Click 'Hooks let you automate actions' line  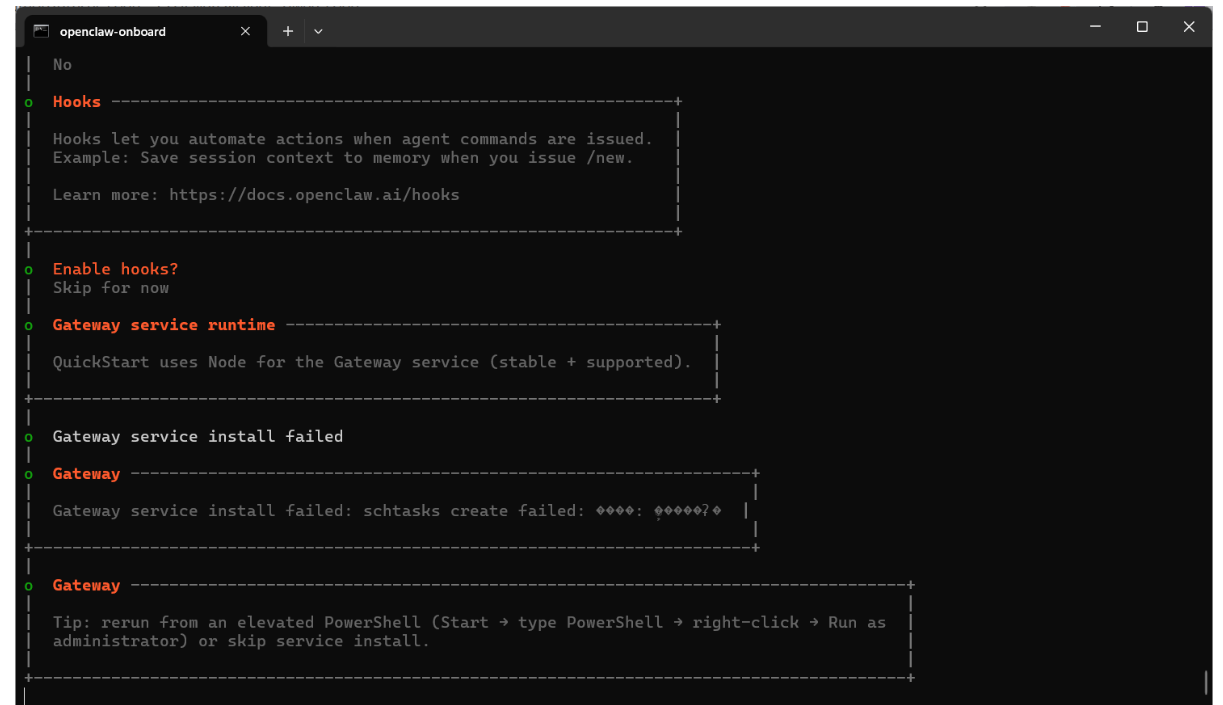coord(353,139)
